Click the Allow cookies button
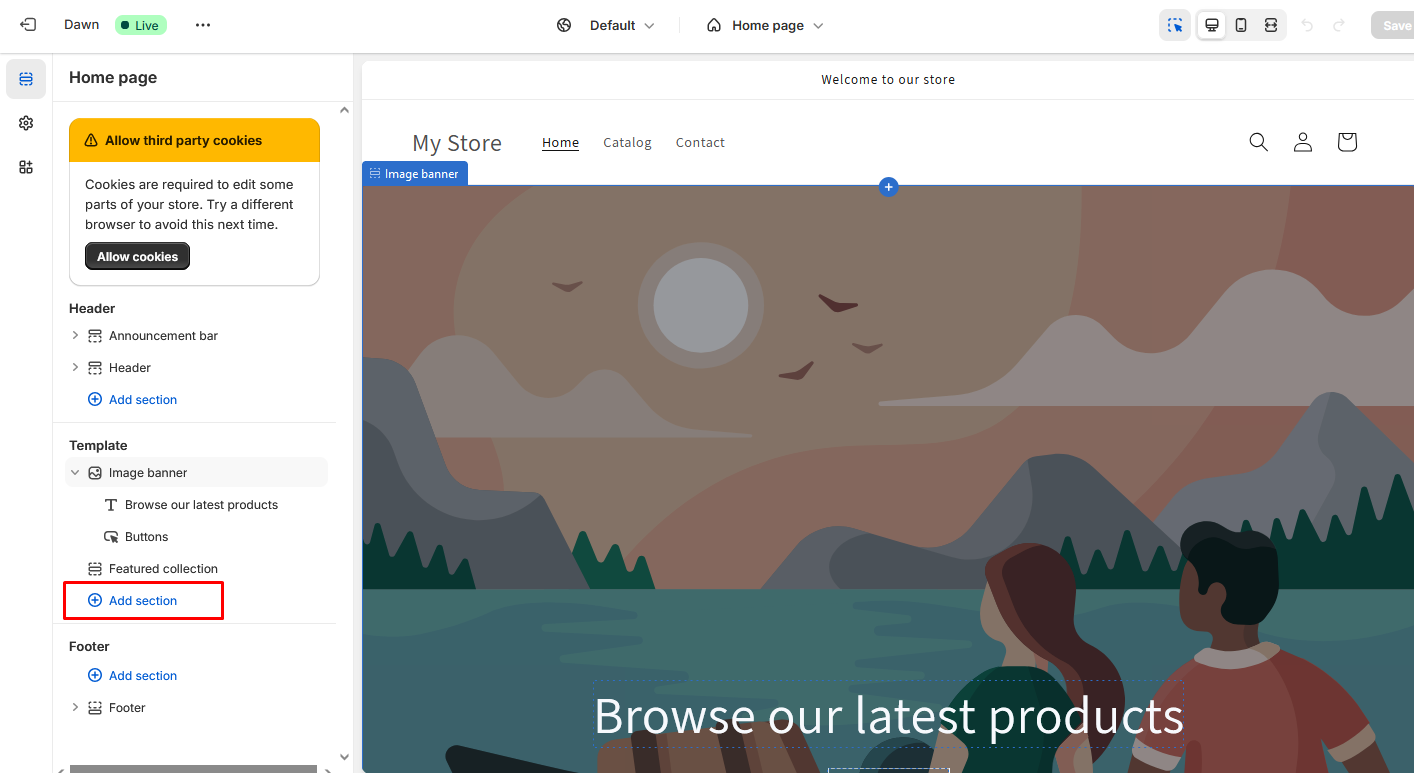The width and height of the screenshot is (1414, 773). (137, 257)
